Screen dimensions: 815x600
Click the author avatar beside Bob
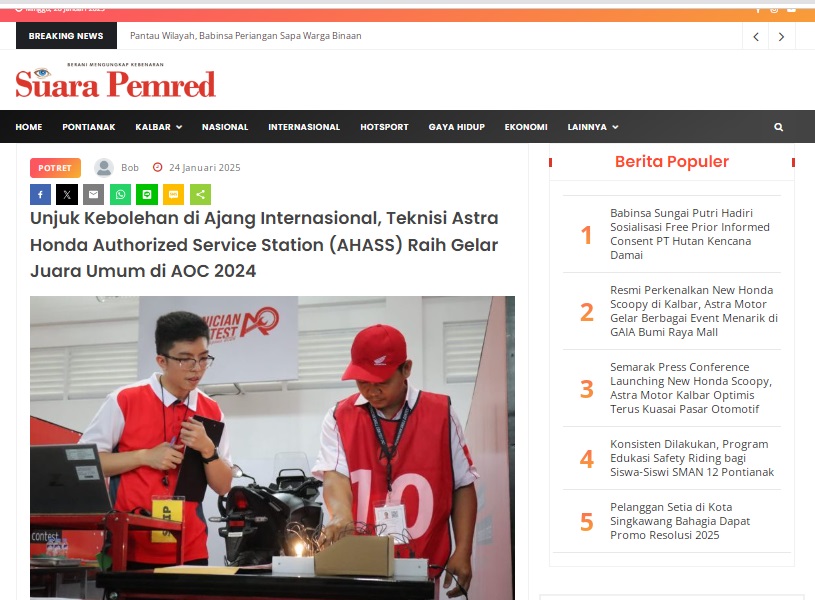point(104,168)
